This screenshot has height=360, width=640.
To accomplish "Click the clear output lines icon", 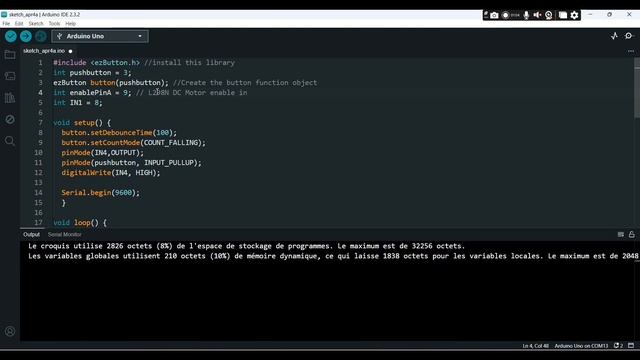I will point(621,234).
